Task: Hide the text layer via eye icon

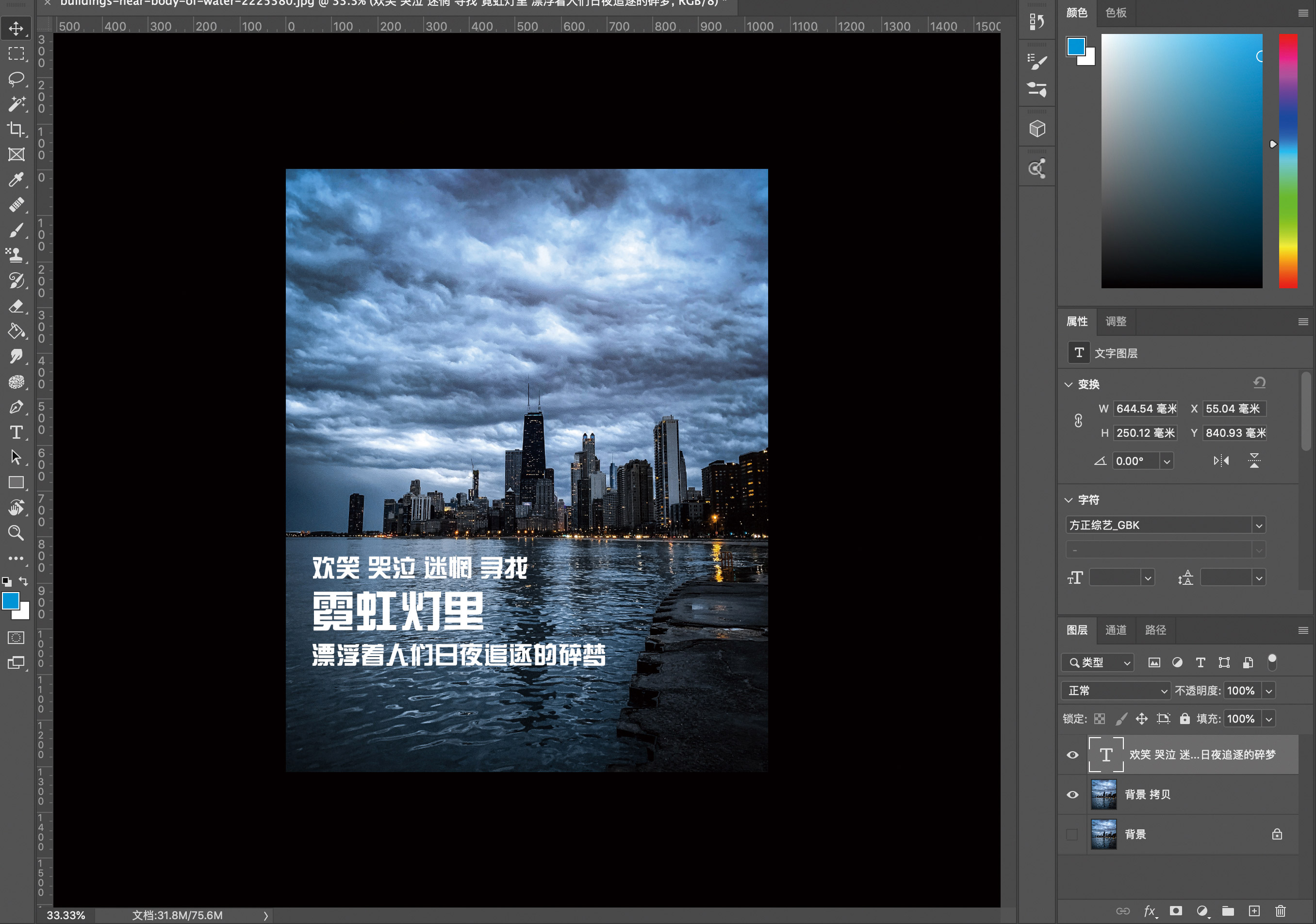Action: pyautogui.click(x=1072, y=754)
